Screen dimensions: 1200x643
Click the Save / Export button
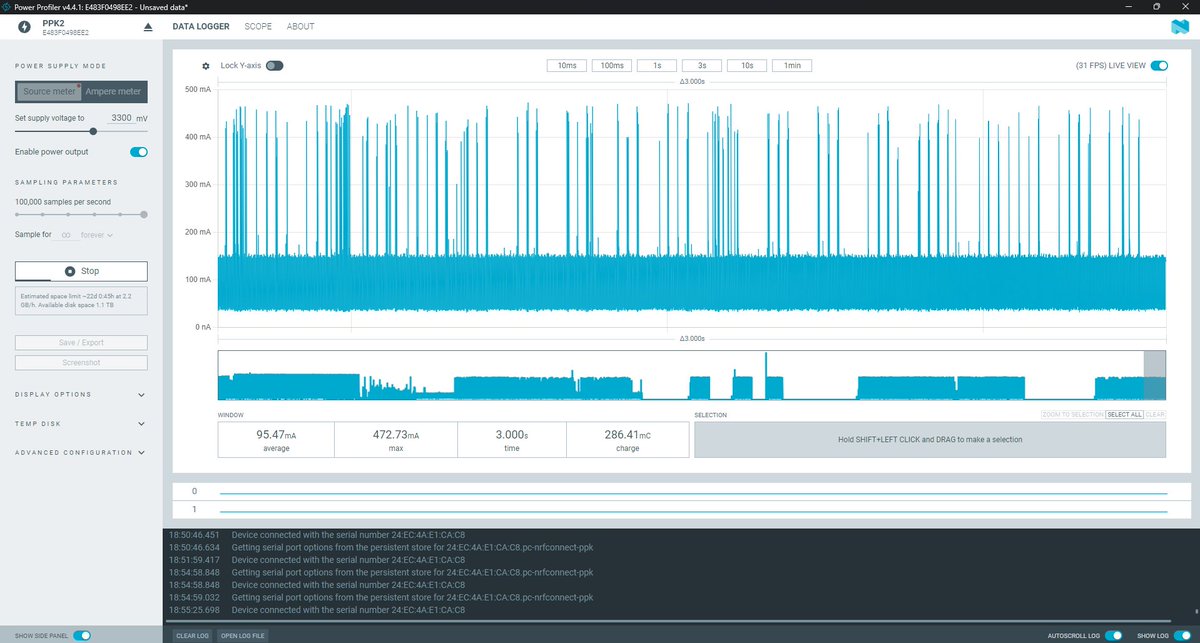point(81,343)
